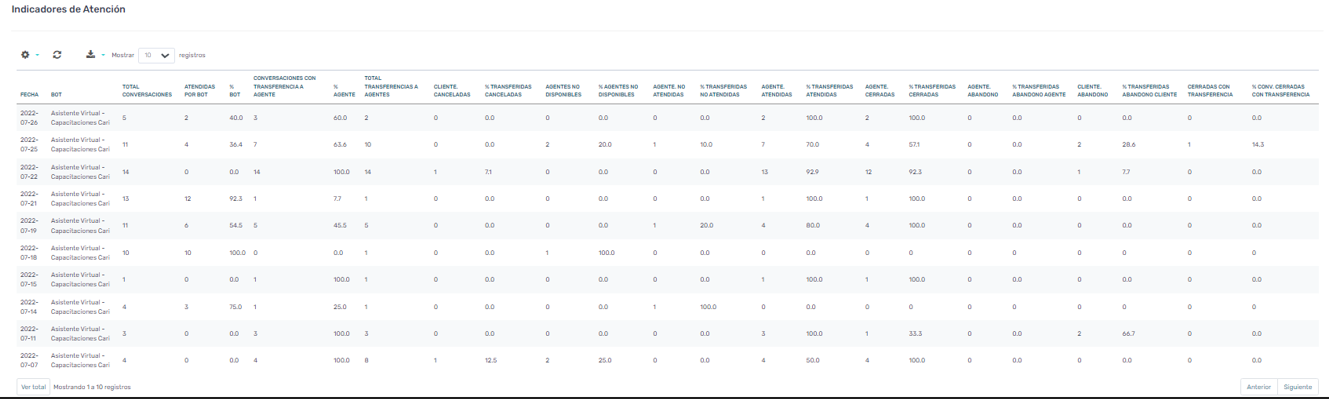Image resolution: width=1329 pixels, height=399 pixels.
Task: Sort by AGENTE. NO ATENDIDAS header
Action: click(x=669, y=90)
